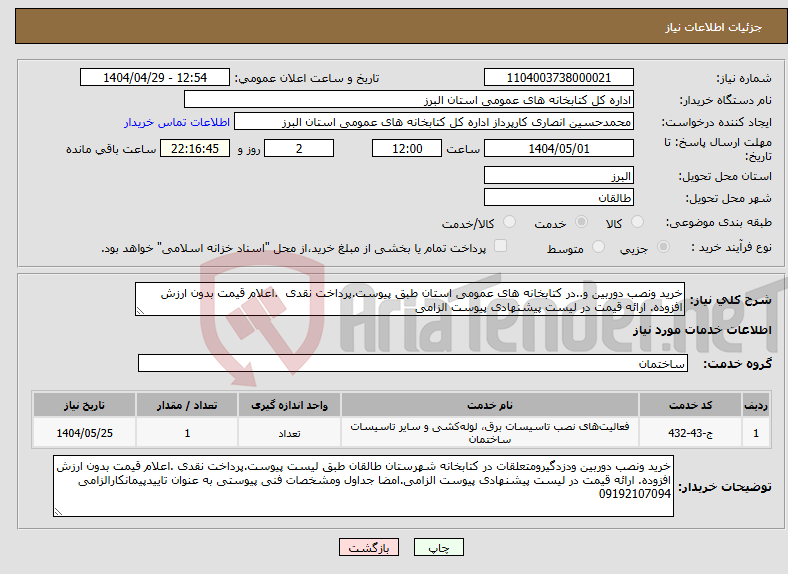
Task: Click the ردیف column header
Action: (x=756, y=405)
